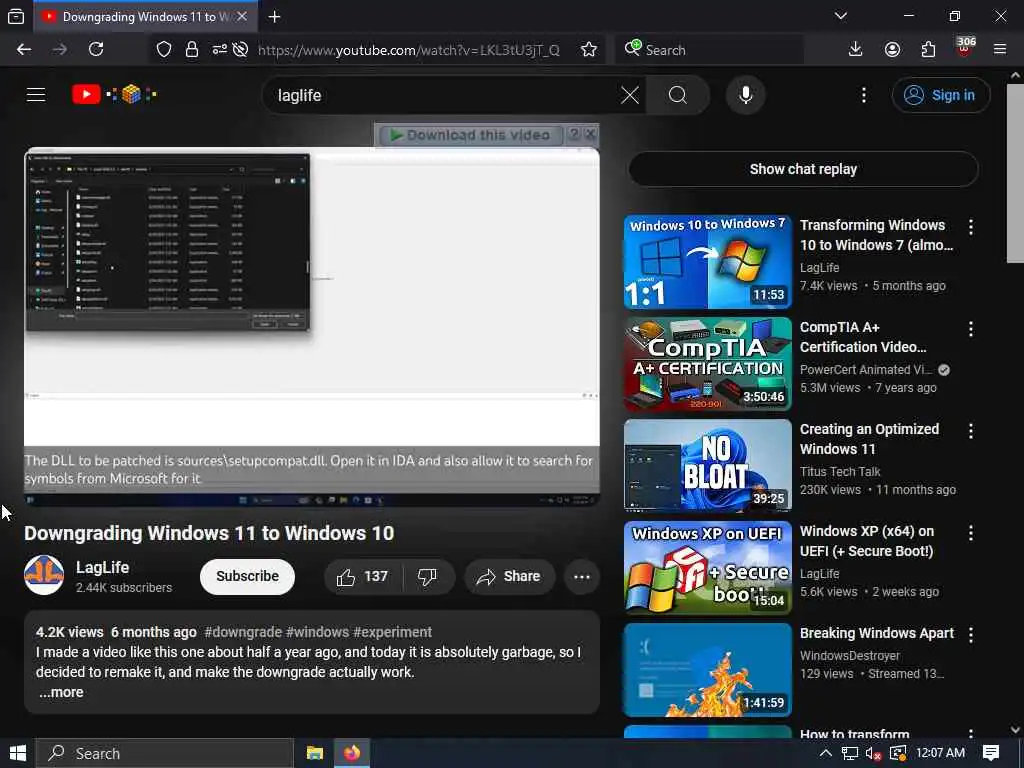Toggle the muted volume tray icon
This screenshot has height=768, width=1024.
point(873,754)
